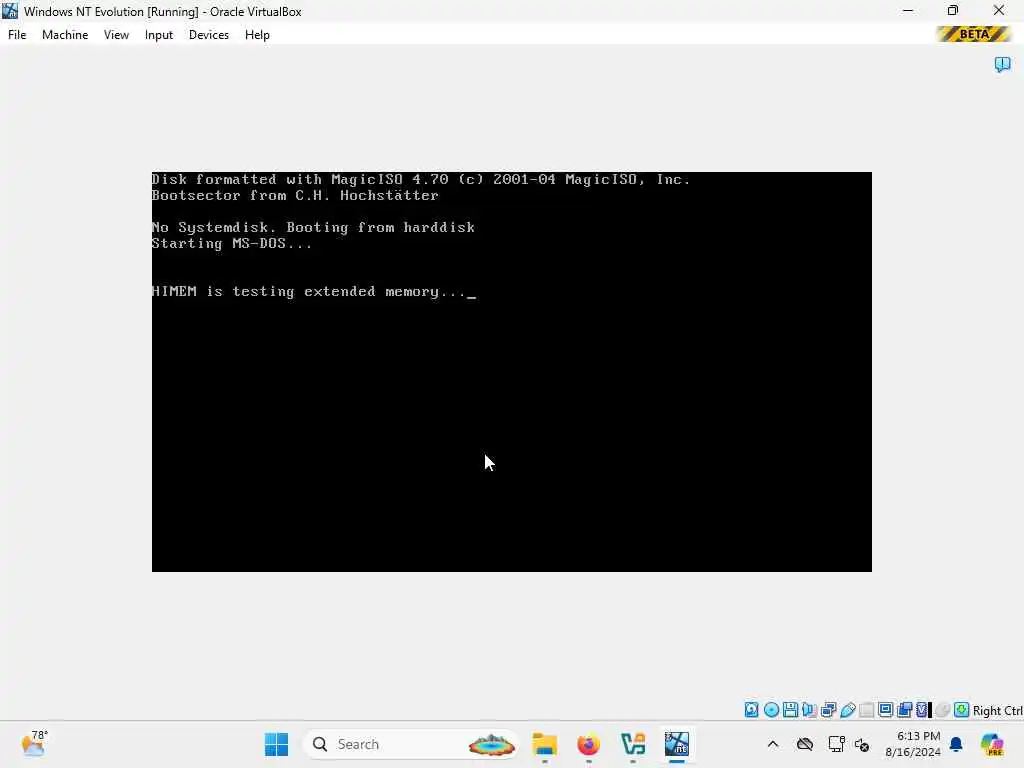Open the VirtualBox Manager taskbar icon

click(x=633, y=744)
